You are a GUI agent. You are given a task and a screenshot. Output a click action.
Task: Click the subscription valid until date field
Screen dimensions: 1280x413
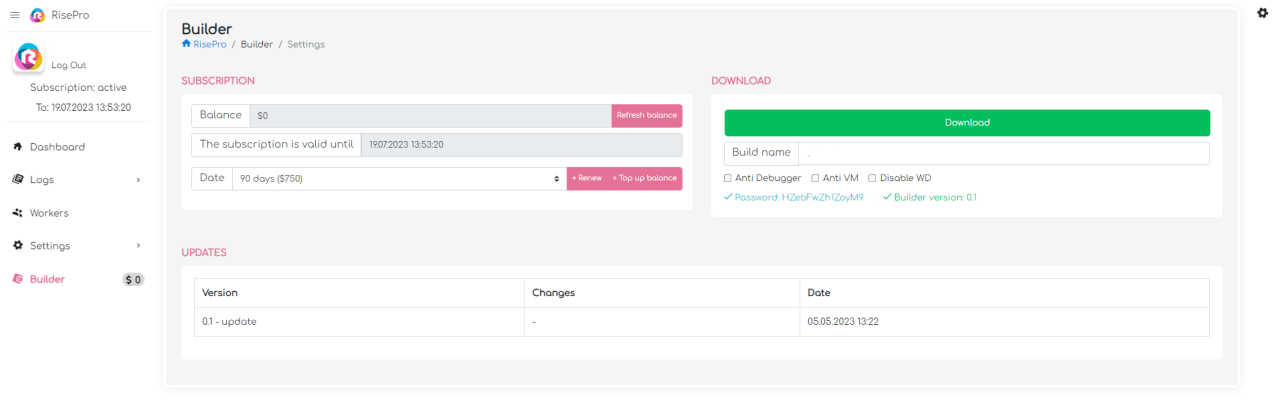coord(522,145)
